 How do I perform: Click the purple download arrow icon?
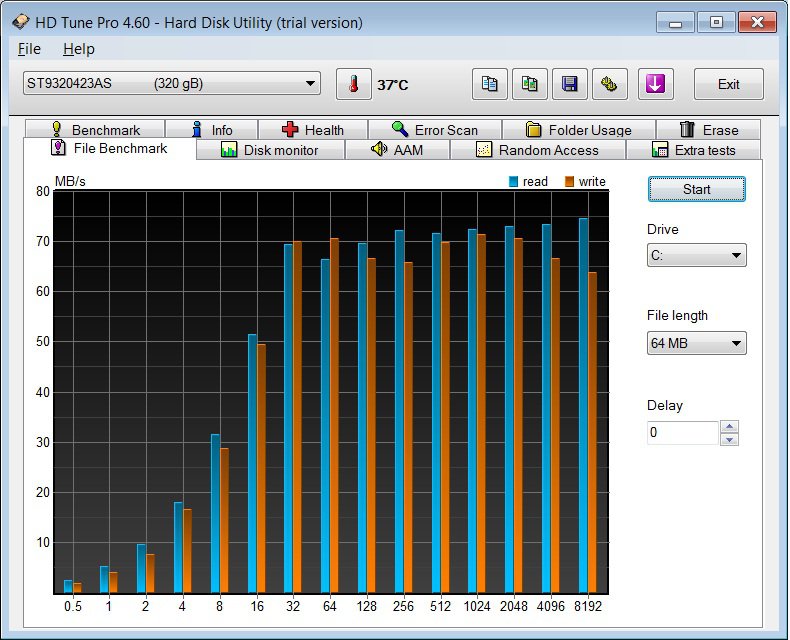(x=655, y=84)
